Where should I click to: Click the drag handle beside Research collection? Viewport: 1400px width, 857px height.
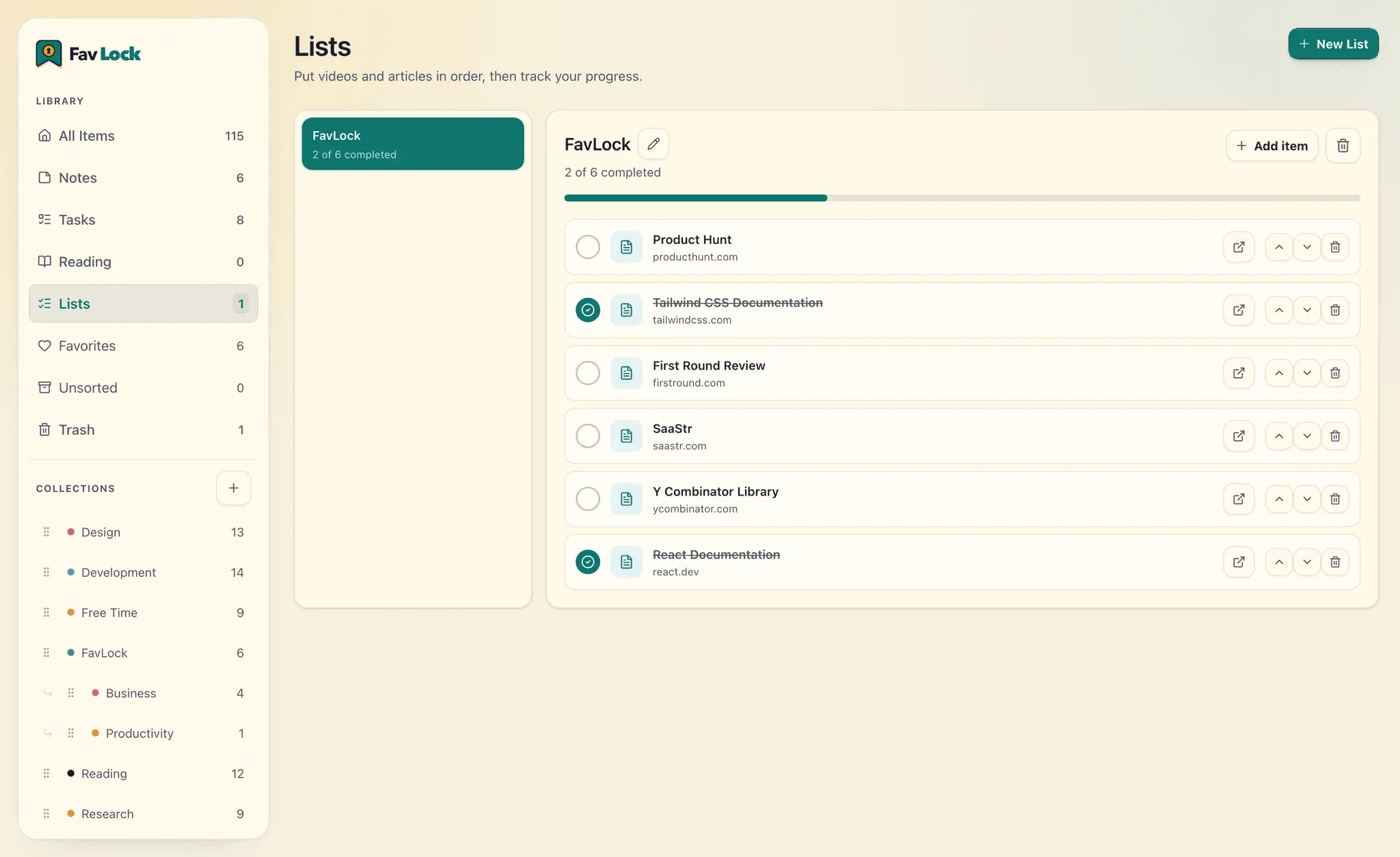tap(46, 814)
